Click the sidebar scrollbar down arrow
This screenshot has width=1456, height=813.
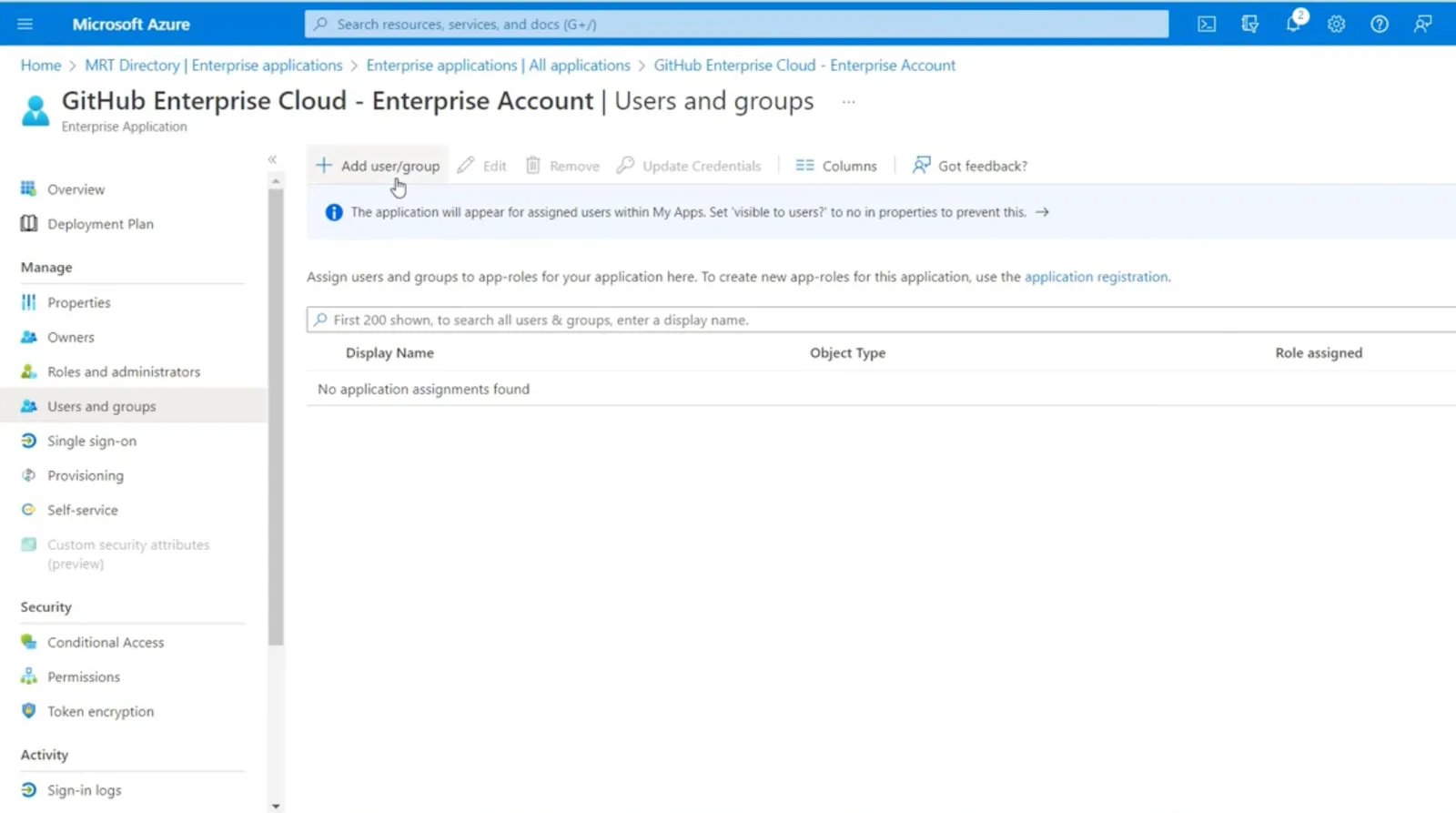(x=276, y=806)
